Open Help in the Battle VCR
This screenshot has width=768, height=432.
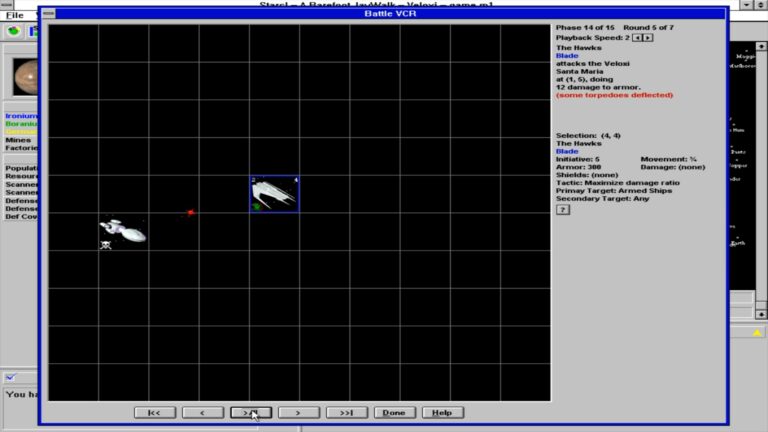tap(442, 412)
